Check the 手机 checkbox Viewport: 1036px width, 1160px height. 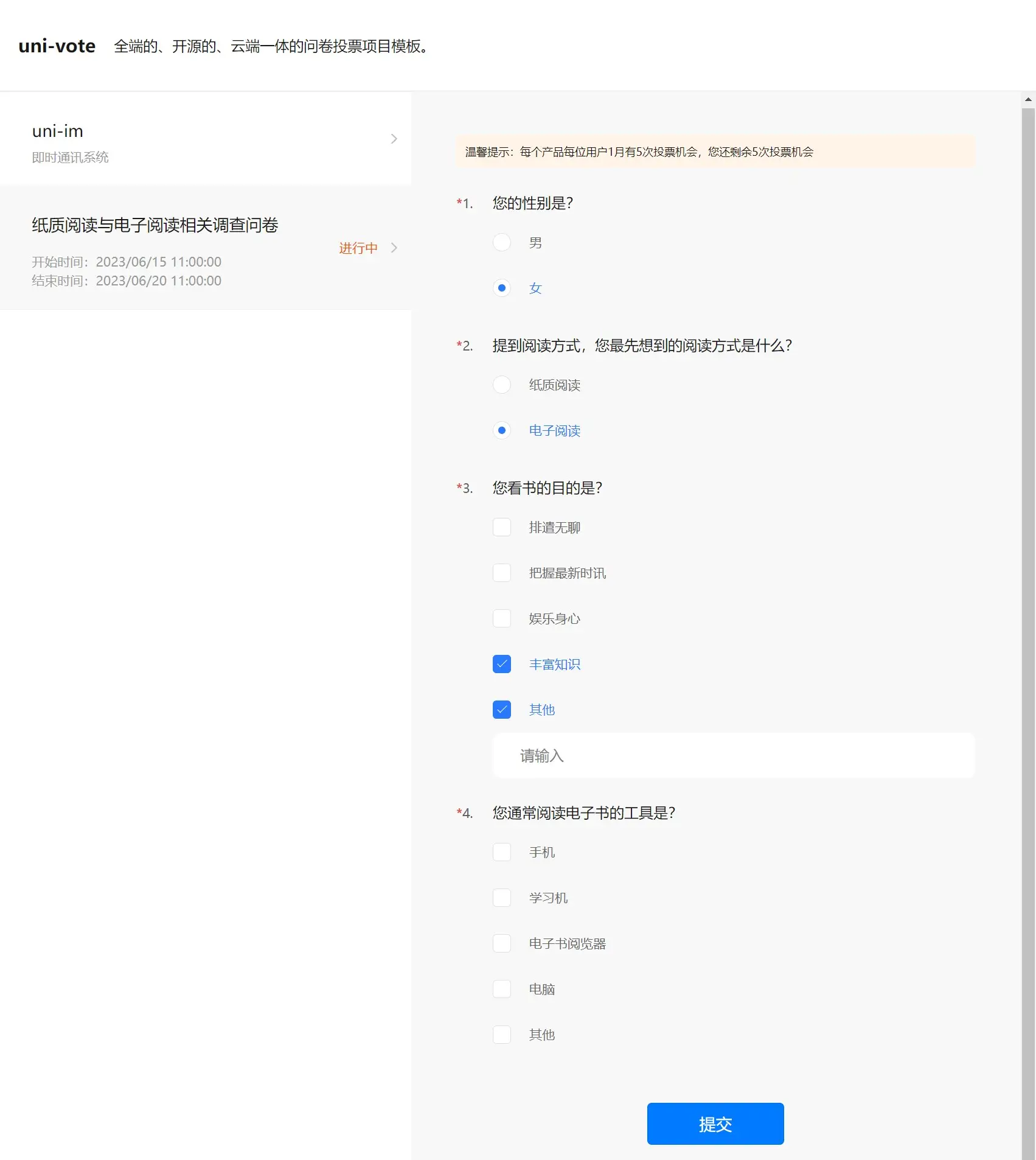pyautogui.click(x=502, y=852)
